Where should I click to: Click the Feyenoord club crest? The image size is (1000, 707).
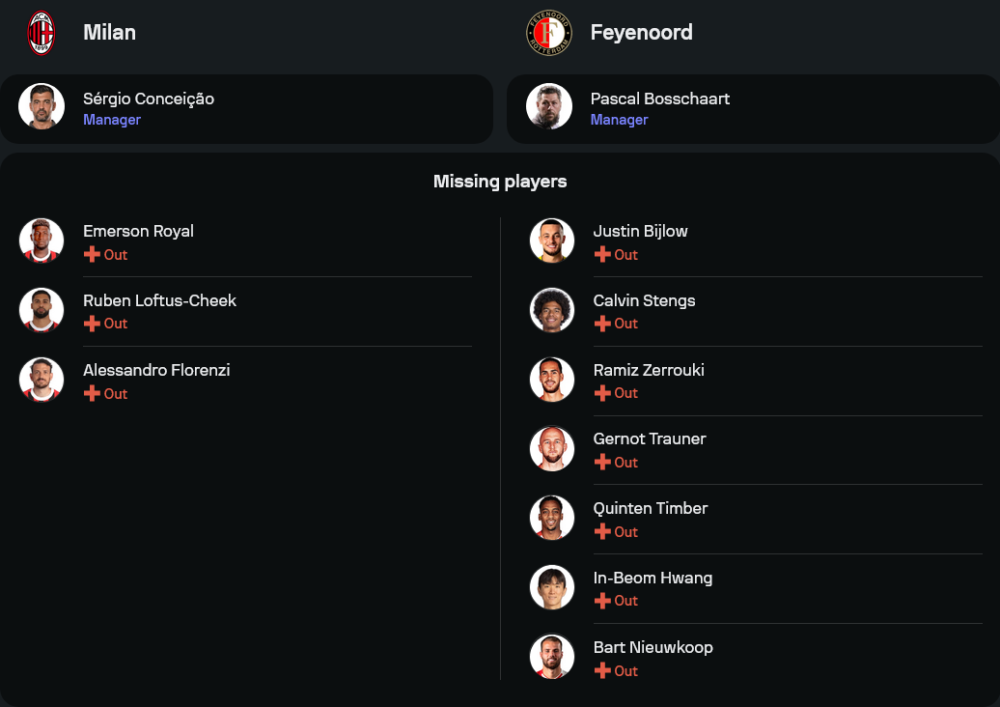(549, 32)
